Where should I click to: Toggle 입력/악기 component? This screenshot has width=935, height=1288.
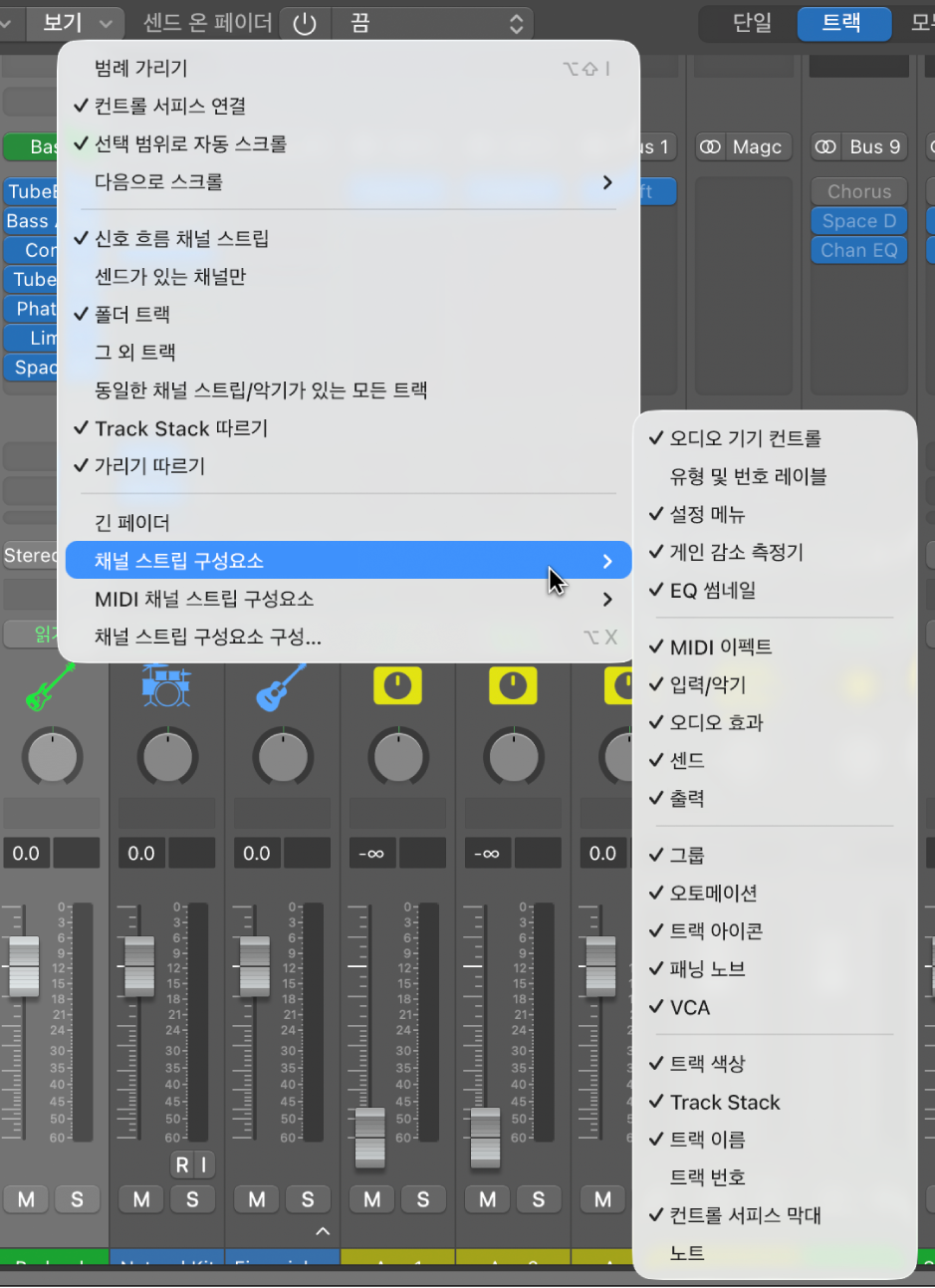click(775, 684)
